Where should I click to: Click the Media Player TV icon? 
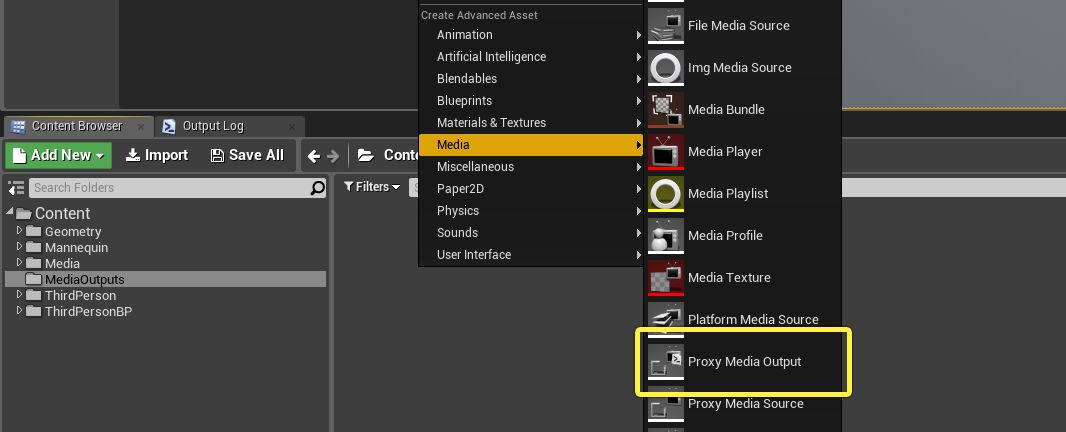click(x=666, y=152)
